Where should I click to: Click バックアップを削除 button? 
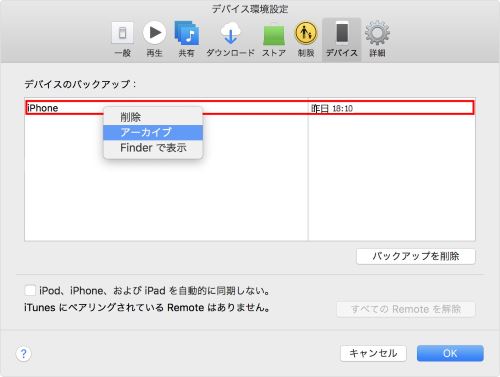[416, 256]
